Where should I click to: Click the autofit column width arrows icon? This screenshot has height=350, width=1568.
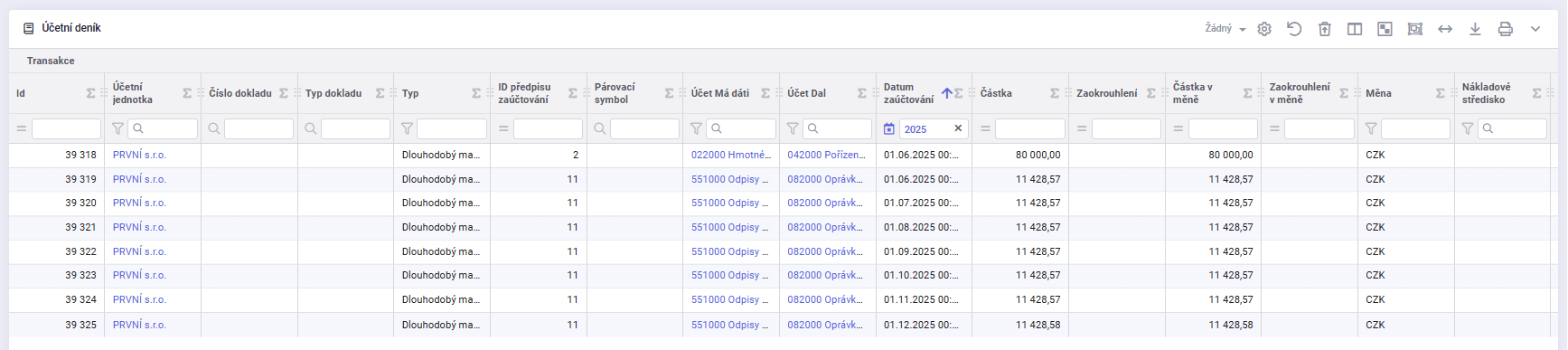point(1445,29)
